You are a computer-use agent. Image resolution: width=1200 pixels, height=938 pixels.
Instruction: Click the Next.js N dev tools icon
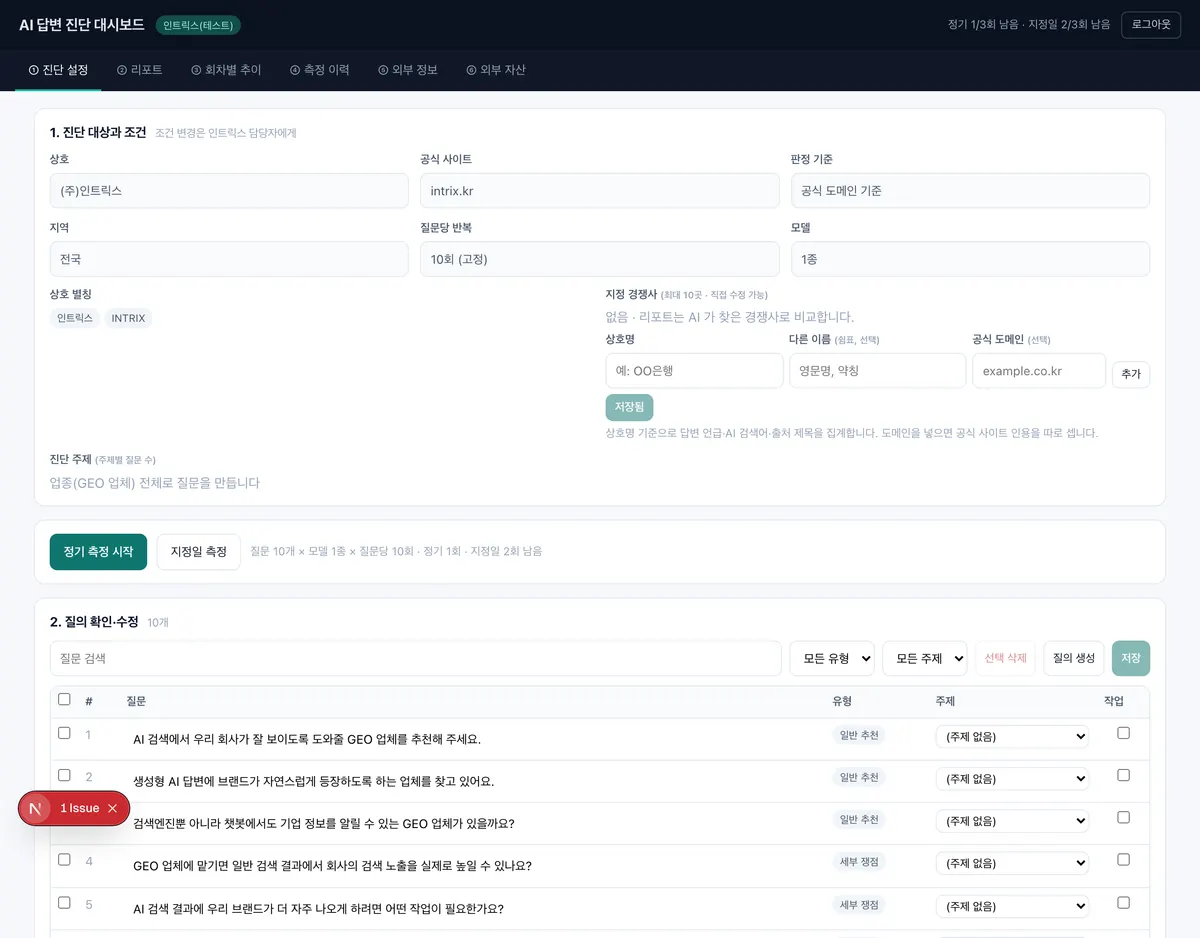click(36, 808)
